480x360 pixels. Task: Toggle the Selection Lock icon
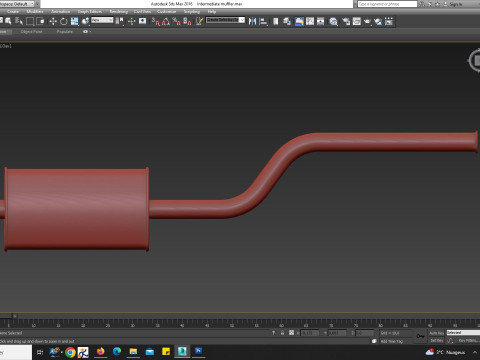coord(282,333)
